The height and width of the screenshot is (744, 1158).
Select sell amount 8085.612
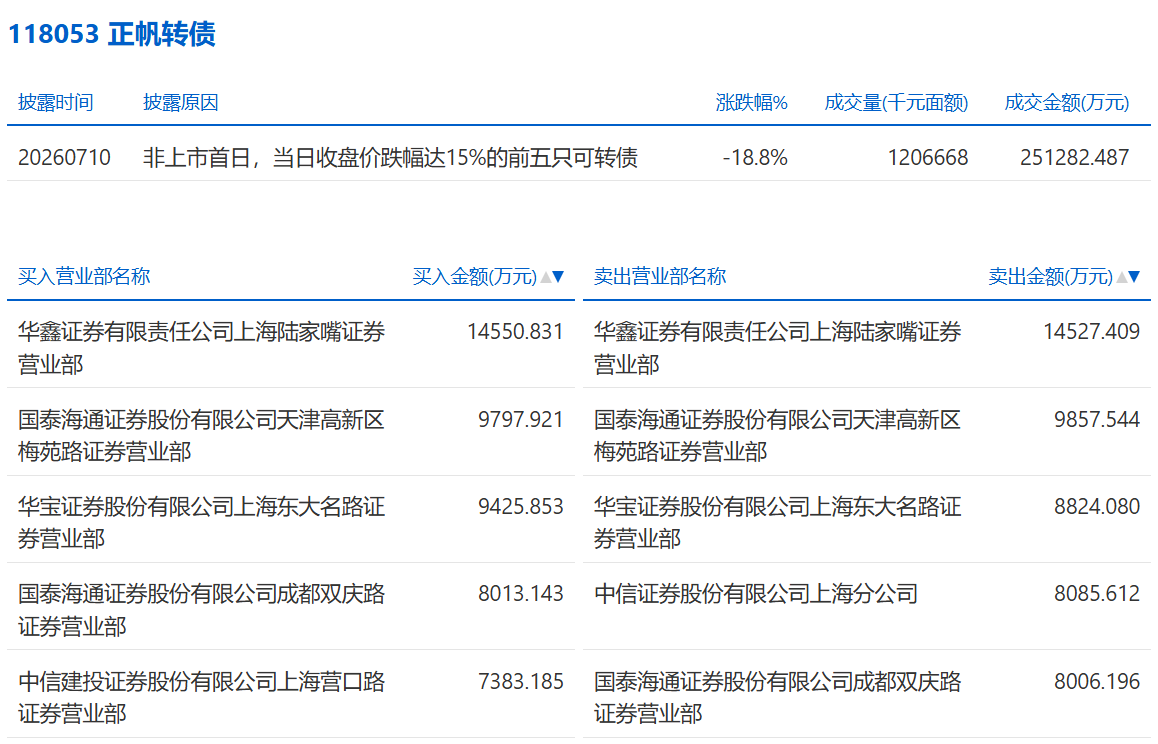coord(1097,594)
